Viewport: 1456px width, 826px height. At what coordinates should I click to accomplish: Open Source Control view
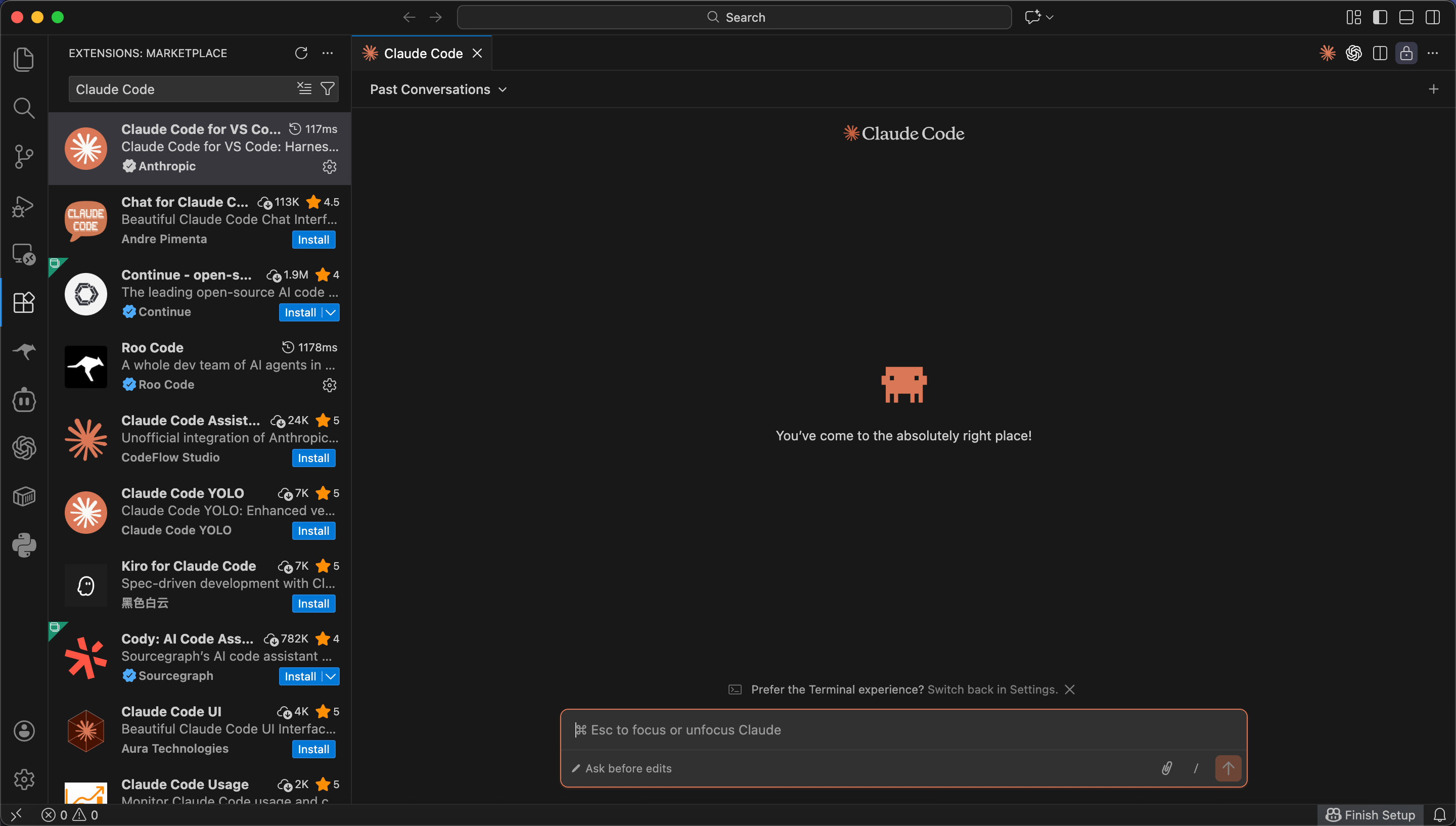click(24, 157)
